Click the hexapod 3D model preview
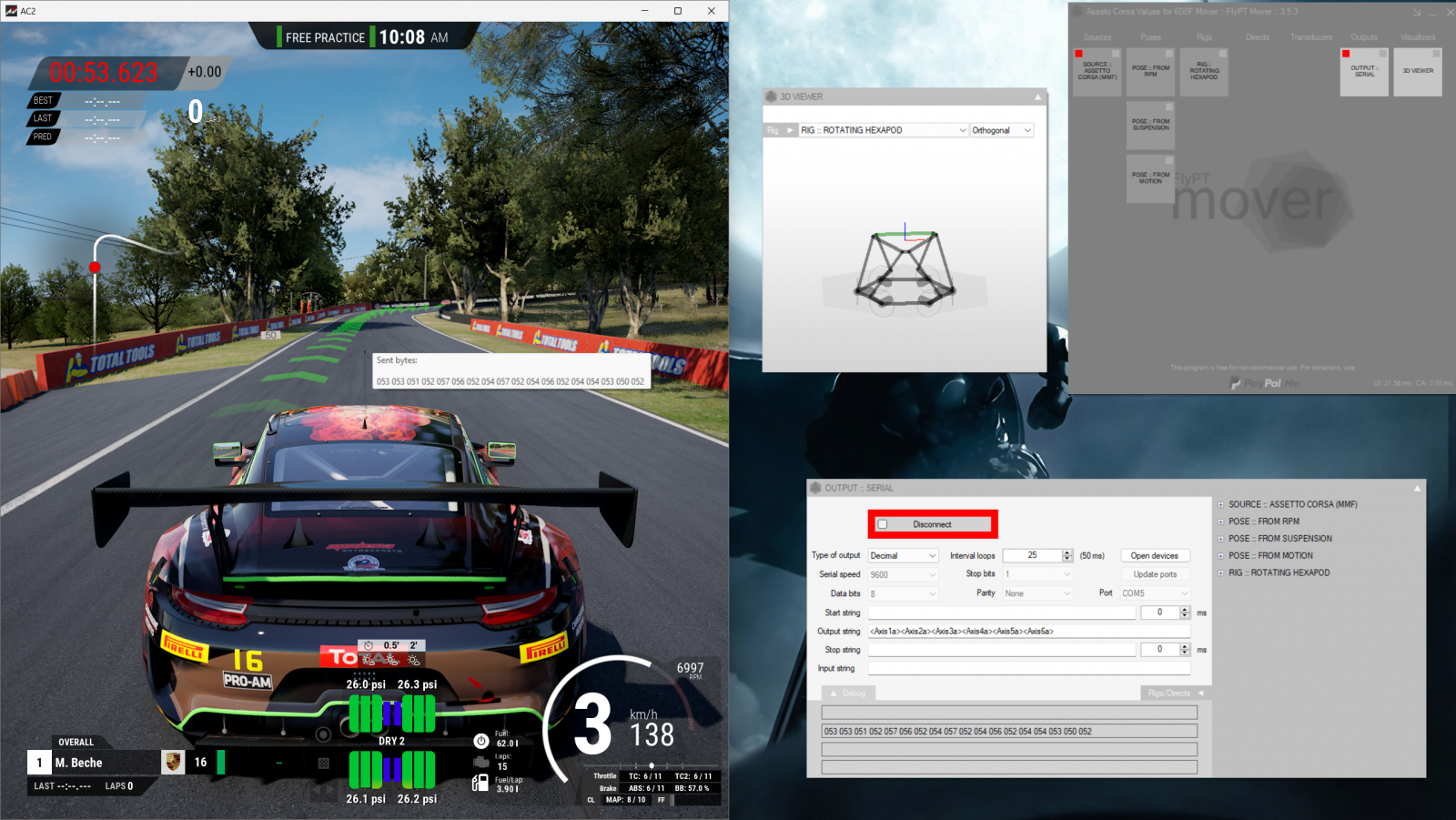The width and height of the screenshot is (1456, 820). point(905,272)
